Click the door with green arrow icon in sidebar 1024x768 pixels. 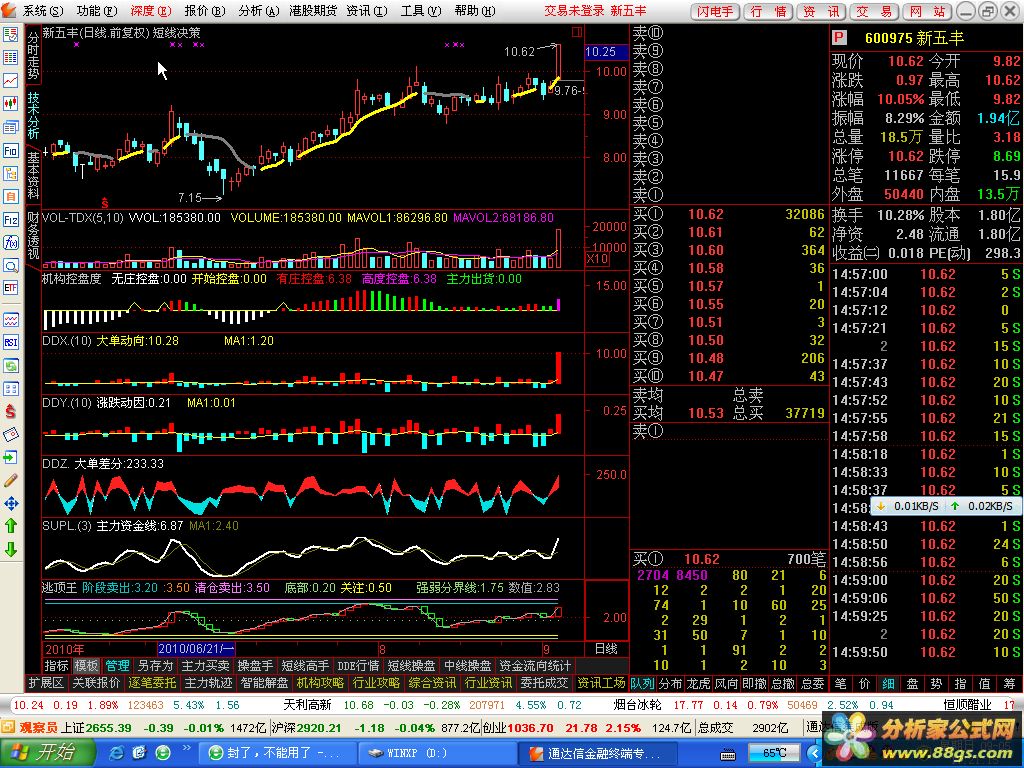10,457
